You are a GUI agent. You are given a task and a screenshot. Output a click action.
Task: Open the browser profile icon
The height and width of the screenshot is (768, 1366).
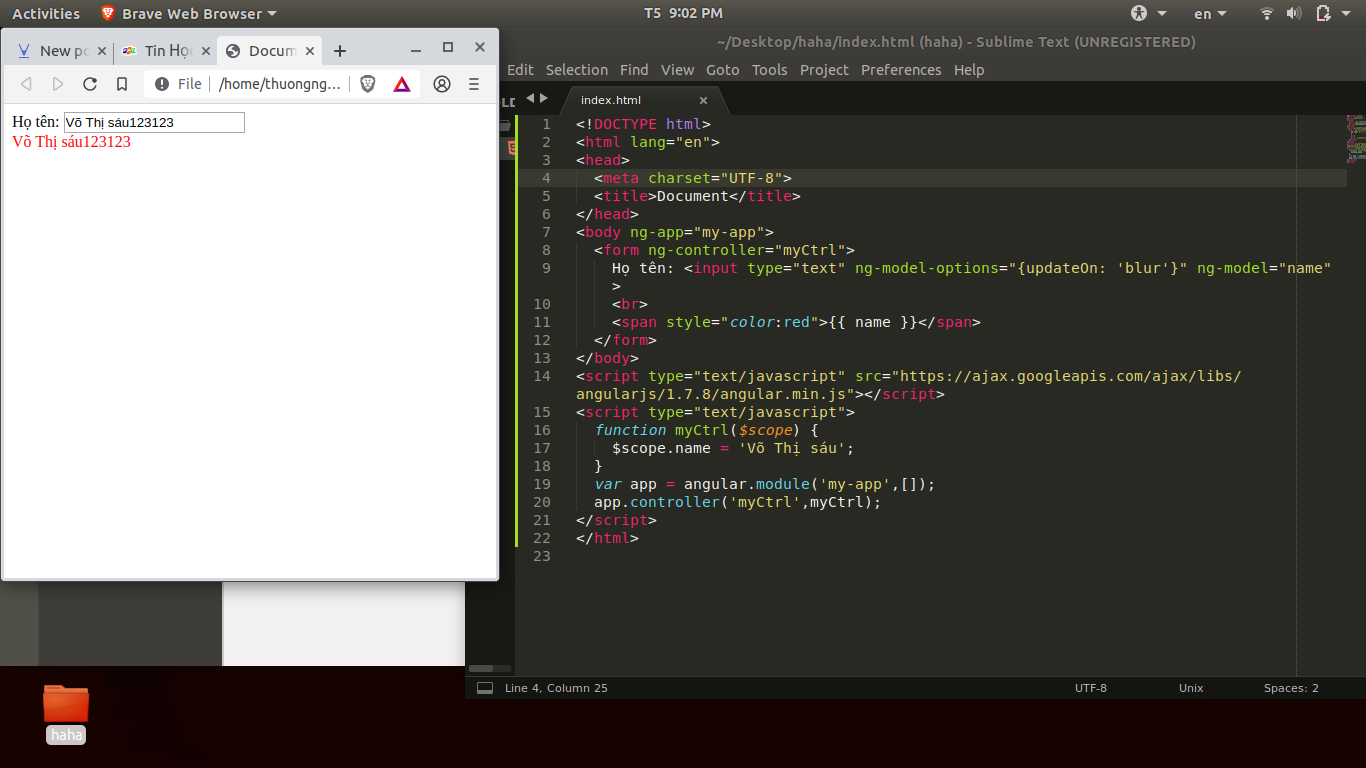click(441, 84)
